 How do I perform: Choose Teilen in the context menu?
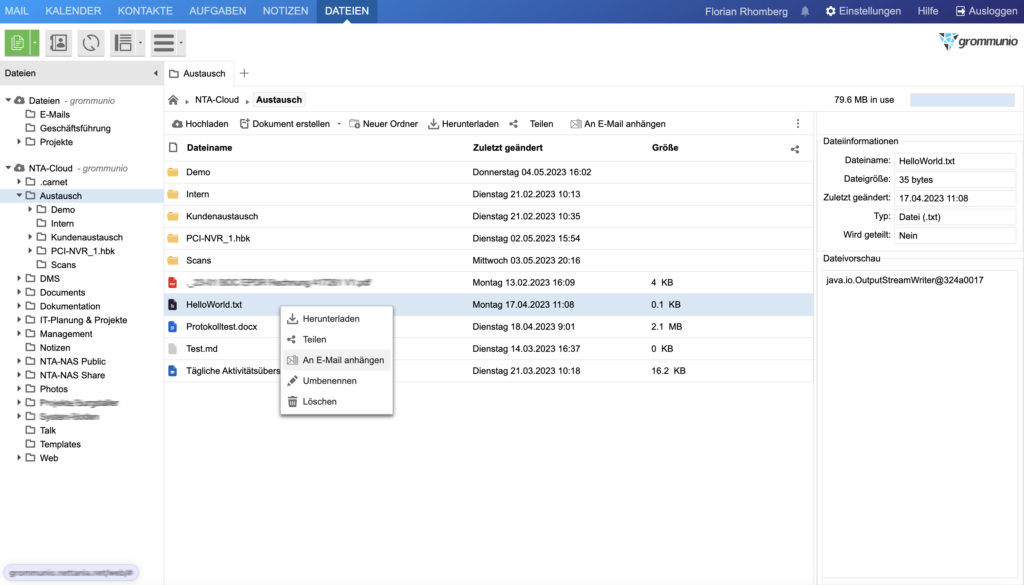(336, 340)
